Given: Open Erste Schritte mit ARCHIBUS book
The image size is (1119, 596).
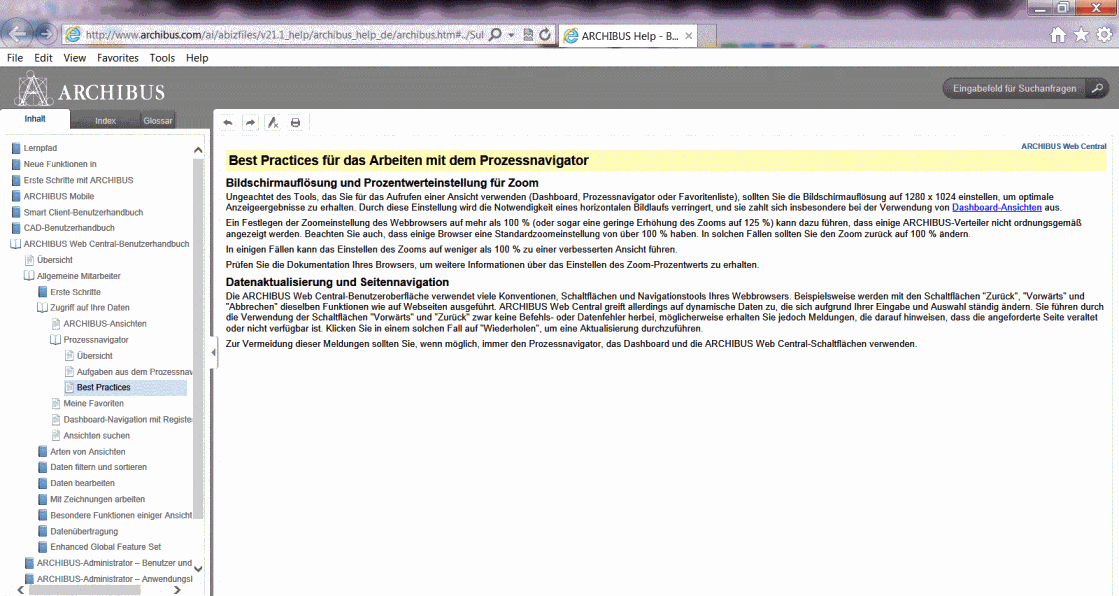Looking at the screenshot, I should (x=78, y=181).
